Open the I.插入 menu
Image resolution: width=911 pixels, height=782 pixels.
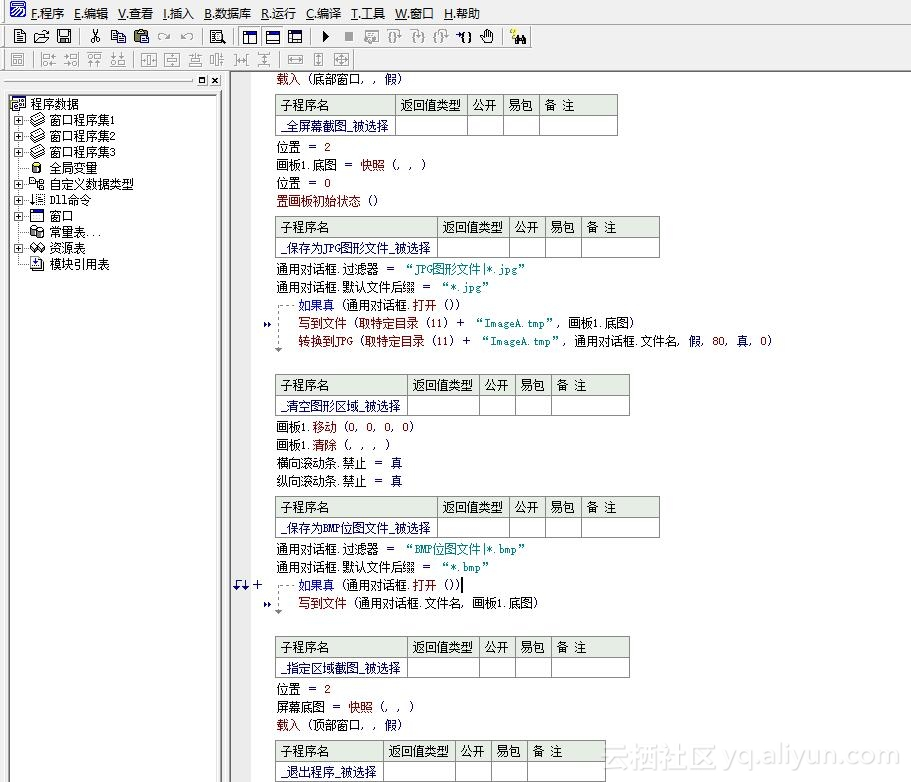pos(178,13)
